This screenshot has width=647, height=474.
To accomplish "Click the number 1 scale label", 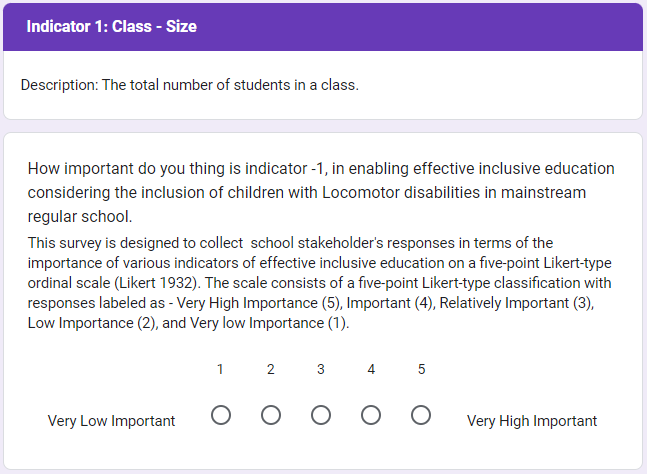I will pyautogui.click(x=221, y=370).
